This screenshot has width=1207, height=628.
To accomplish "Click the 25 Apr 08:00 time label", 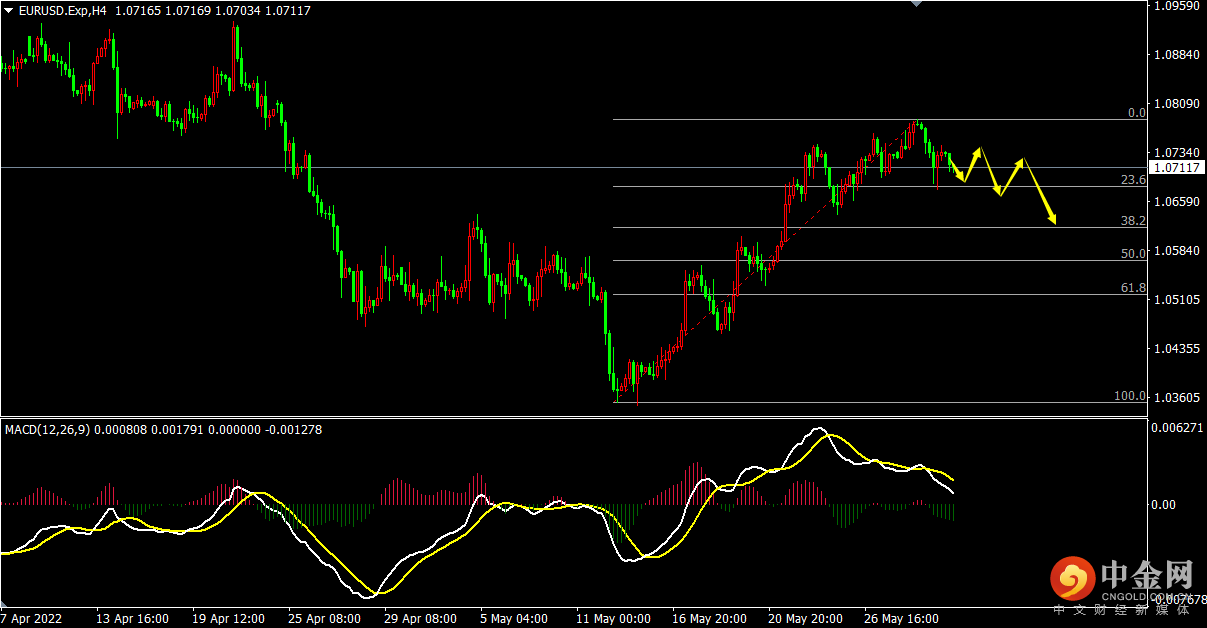I will pos(323,618).
